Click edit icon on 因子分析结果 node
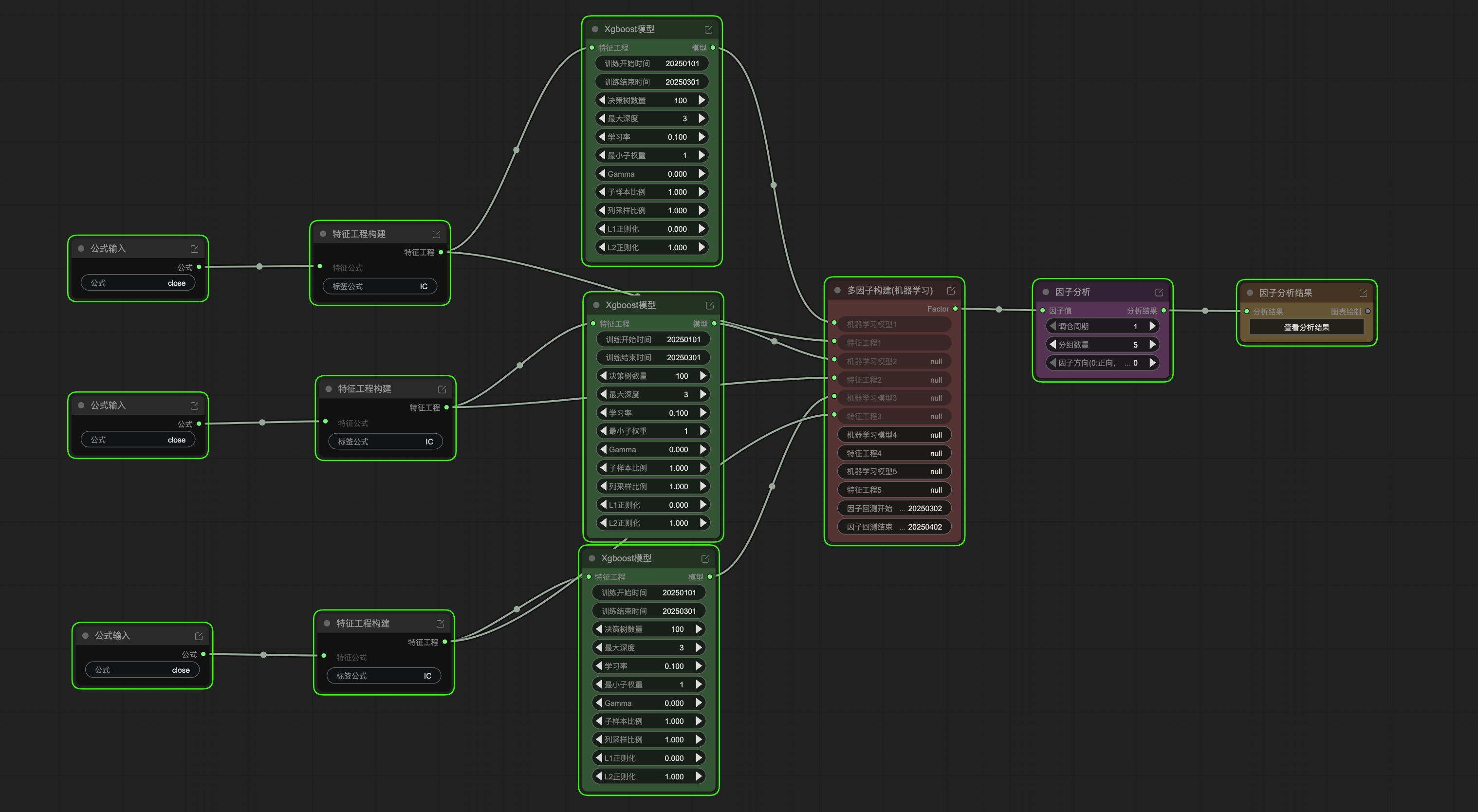Viewport: 1478px width, 812px height. coord(1363,293)
